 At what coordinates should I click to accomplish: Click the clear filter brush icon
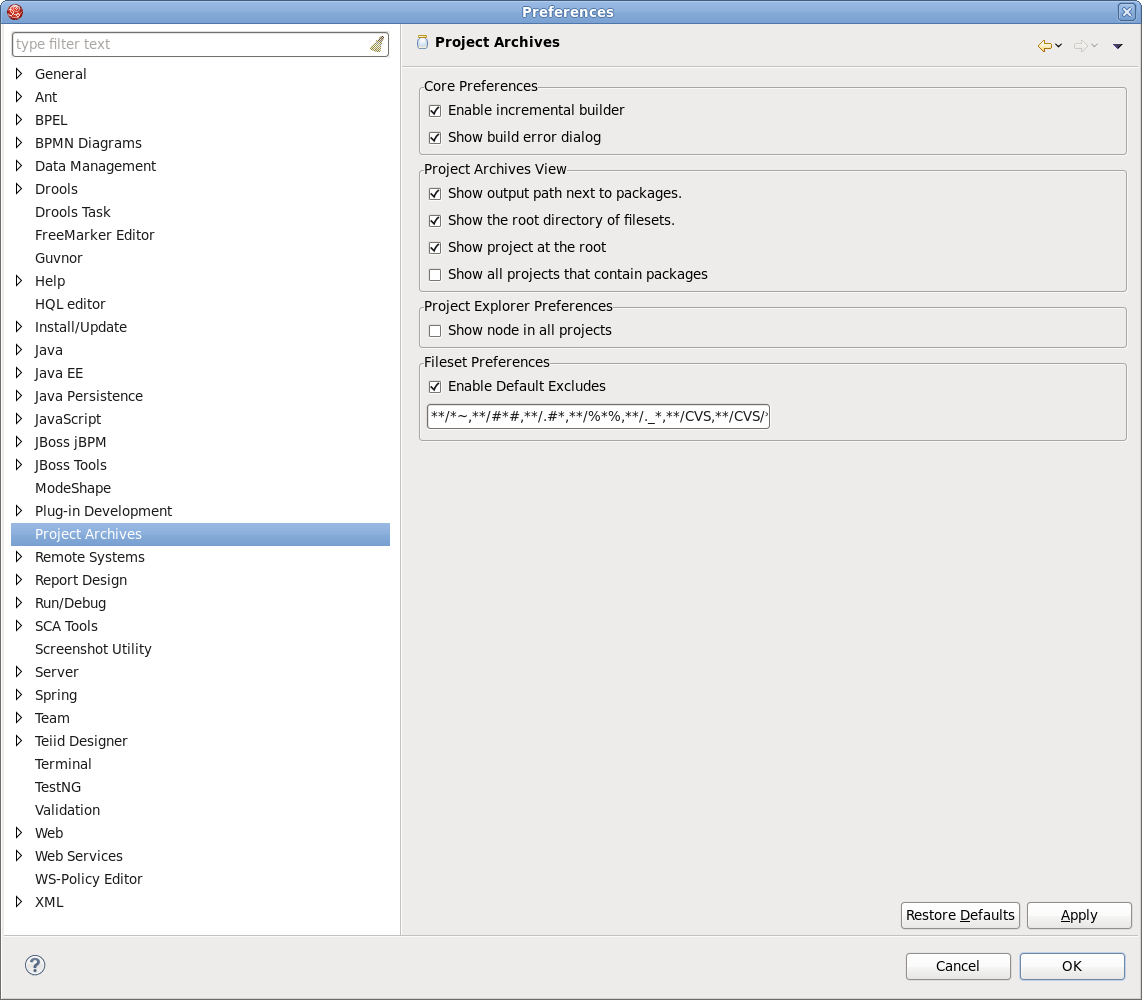tap(377, 44)
